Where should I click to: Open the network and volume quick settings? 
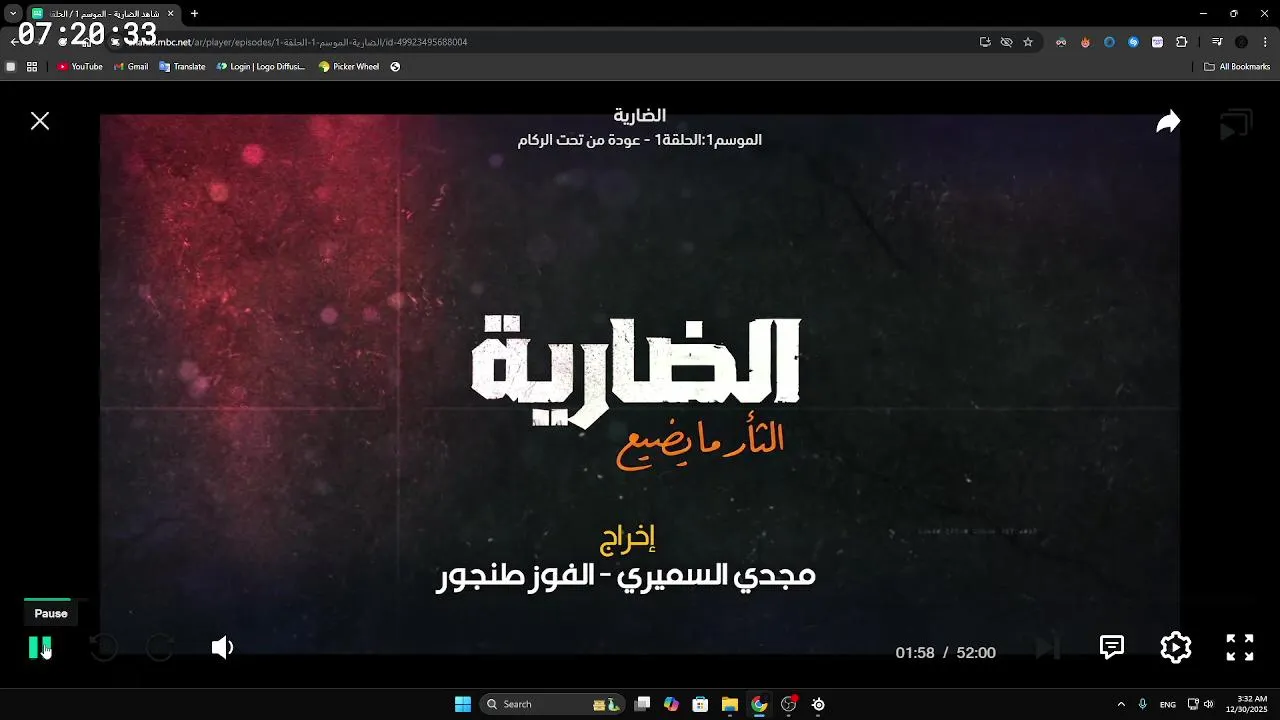[1200, 704]
